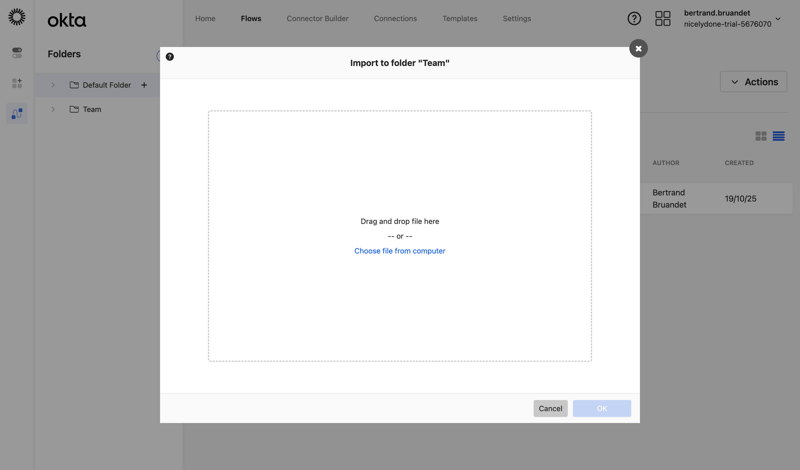Add subfolder with plus next to Default Folder
Image resolution: width=800 pixels, height=470 pixels.
144,85
